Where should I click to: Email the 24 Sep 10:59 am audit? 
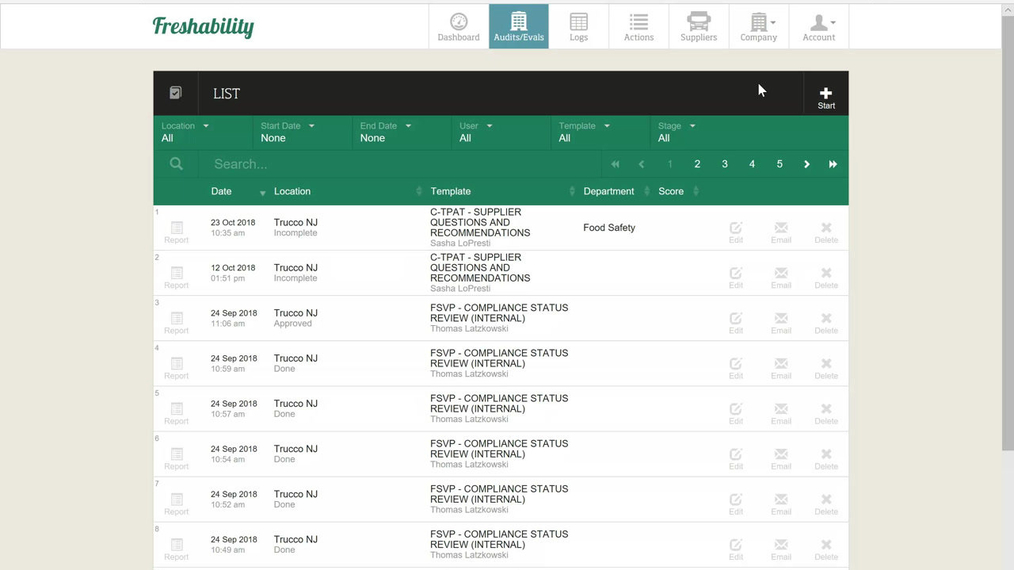(x=781, y=368)
